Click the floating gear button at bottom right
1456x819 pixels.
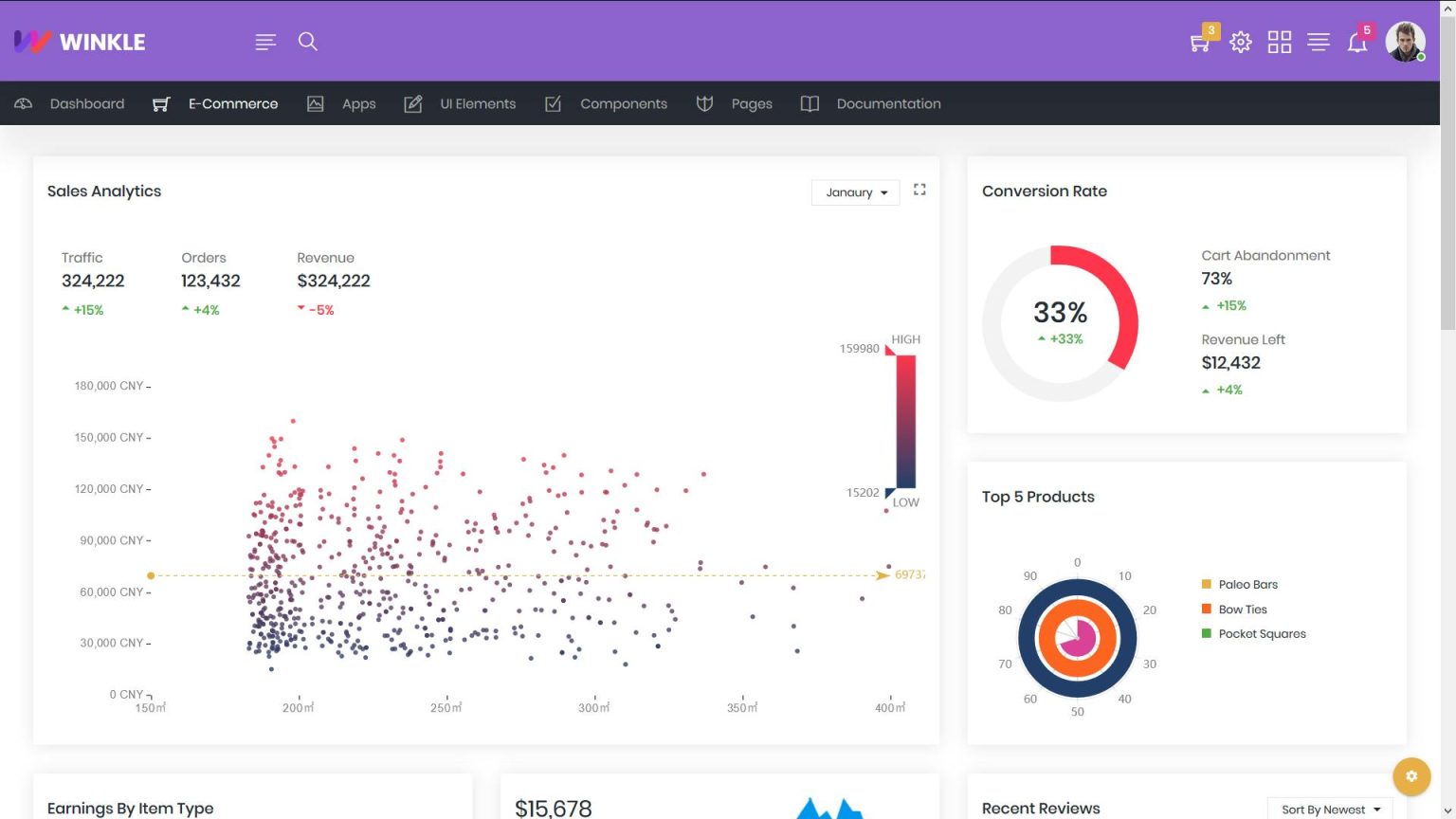click(1411, 775)
